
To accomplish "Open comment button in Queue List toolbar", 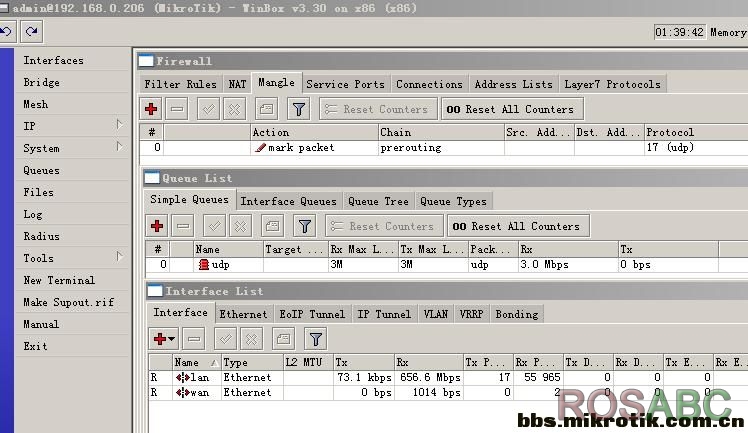I will click(272, 226).
